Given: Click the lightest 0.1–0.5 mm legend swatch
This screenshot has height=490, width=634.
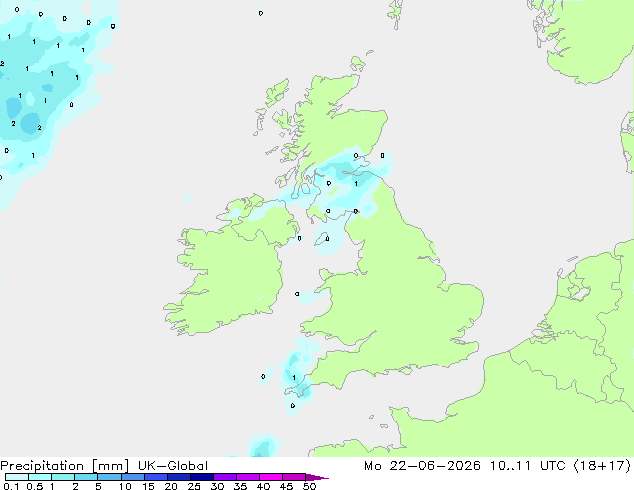Looking at the screenshot, I should 17,477.
